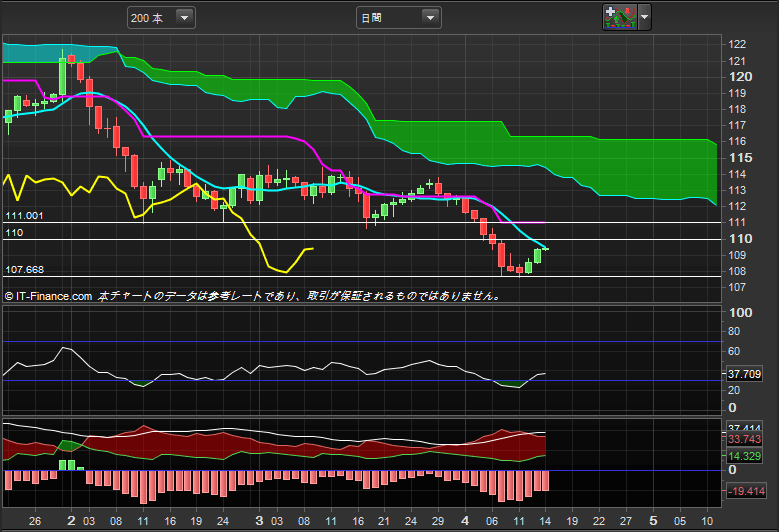Image resolution: width=779 pixels, height=532 pixels.
Task: Open the 日間 timeframe dropdown
Action: point(398,18)
